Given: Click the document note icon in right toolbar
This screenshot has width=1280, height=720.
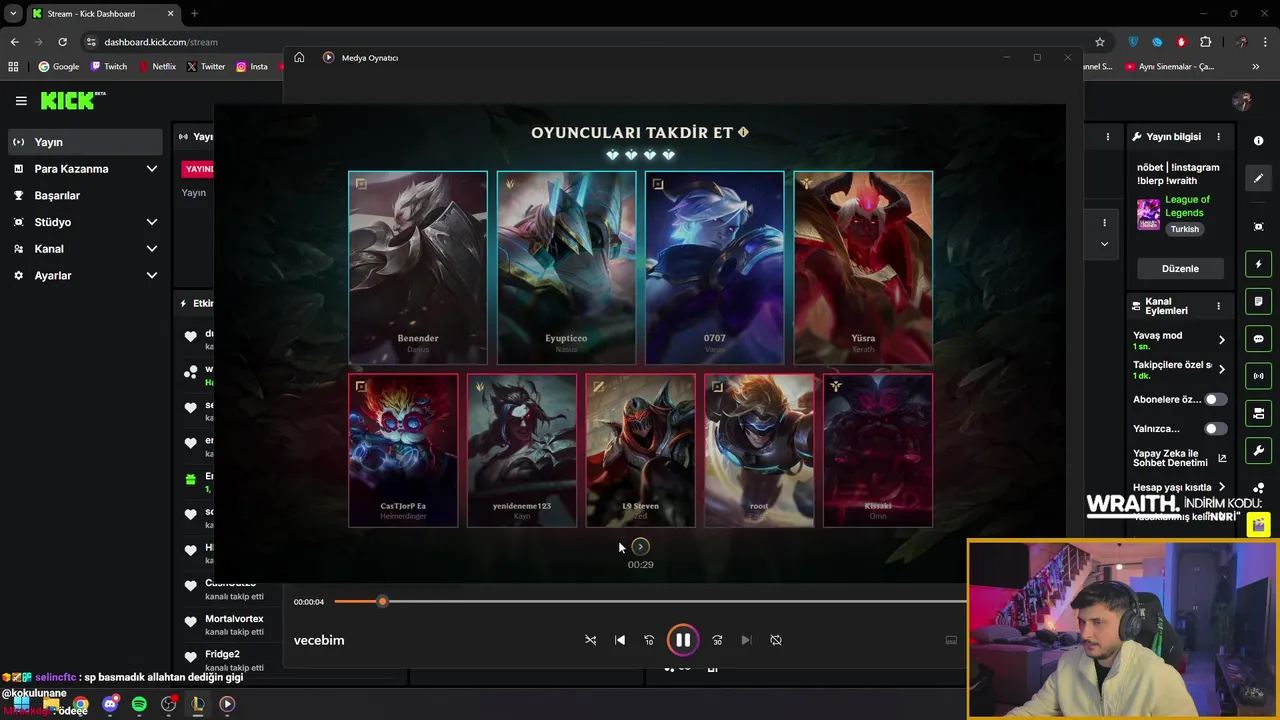Looking at the screenshot, I should point(1259,301).
